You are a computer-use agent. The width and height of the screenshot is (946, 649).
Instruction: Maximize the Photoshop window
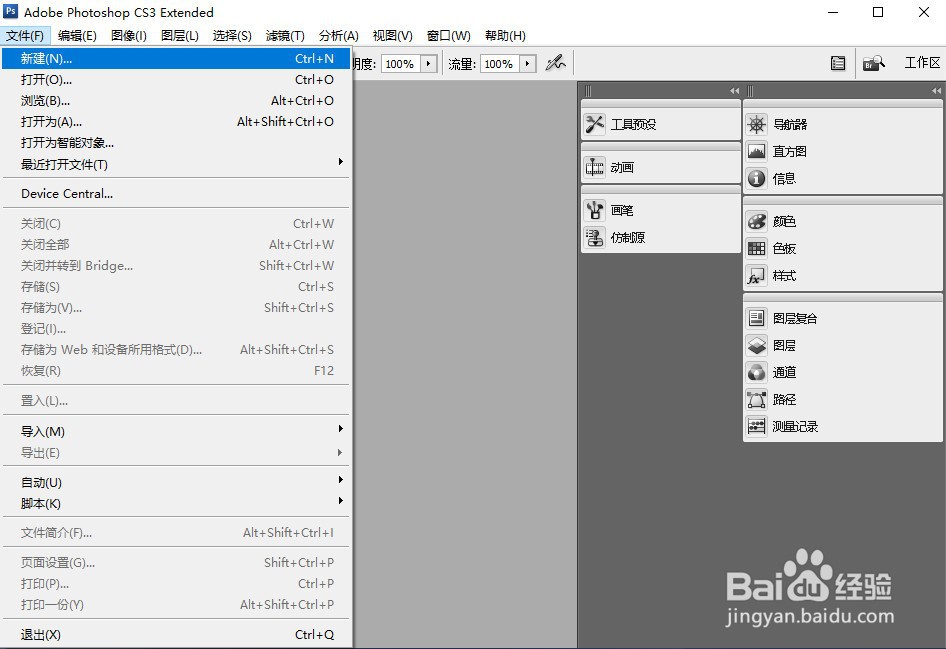(878, 12)
